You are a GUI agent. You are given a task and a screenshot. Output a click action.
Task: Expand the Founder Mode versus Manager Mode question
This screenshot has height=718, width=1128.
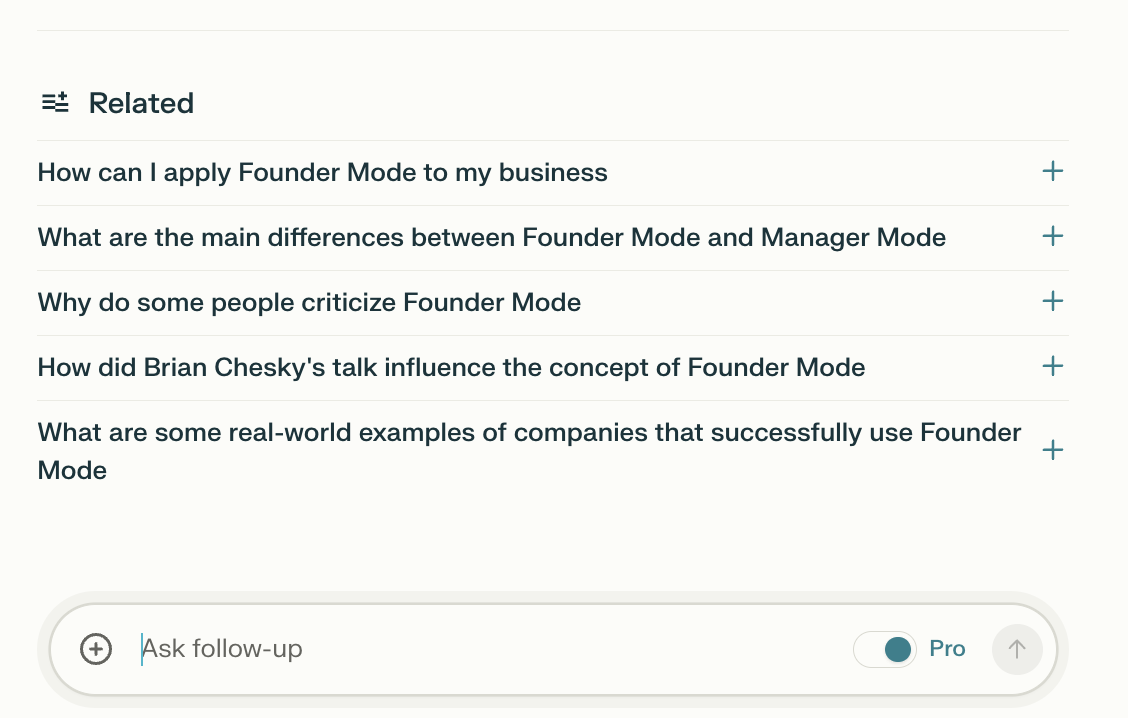(491, 237)
